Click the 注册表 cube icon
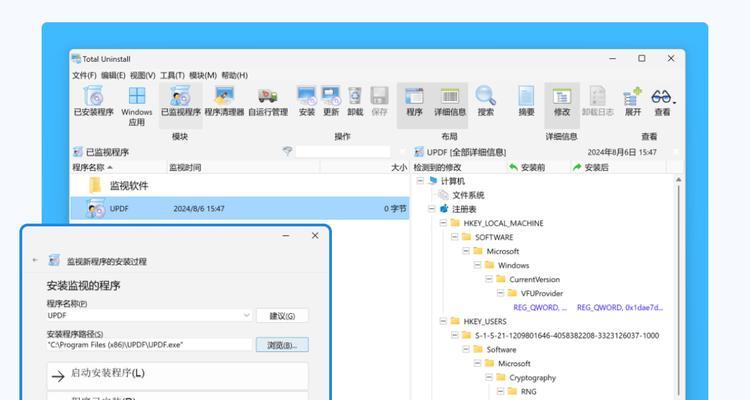The width and height of the screenshot is (750, 400). click(x=444, y=209)
